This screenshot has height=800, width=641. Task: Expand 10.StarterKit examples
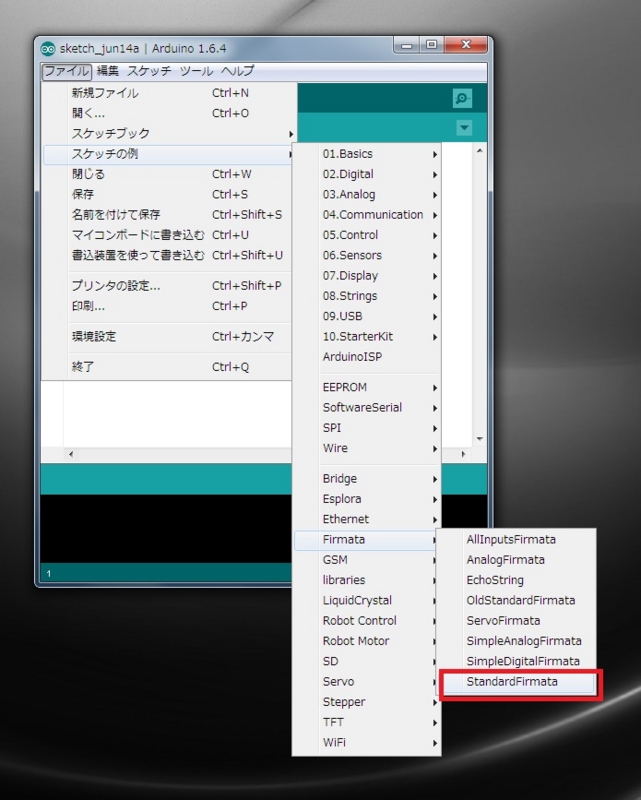pyautogui.click(x=366, y=337)
